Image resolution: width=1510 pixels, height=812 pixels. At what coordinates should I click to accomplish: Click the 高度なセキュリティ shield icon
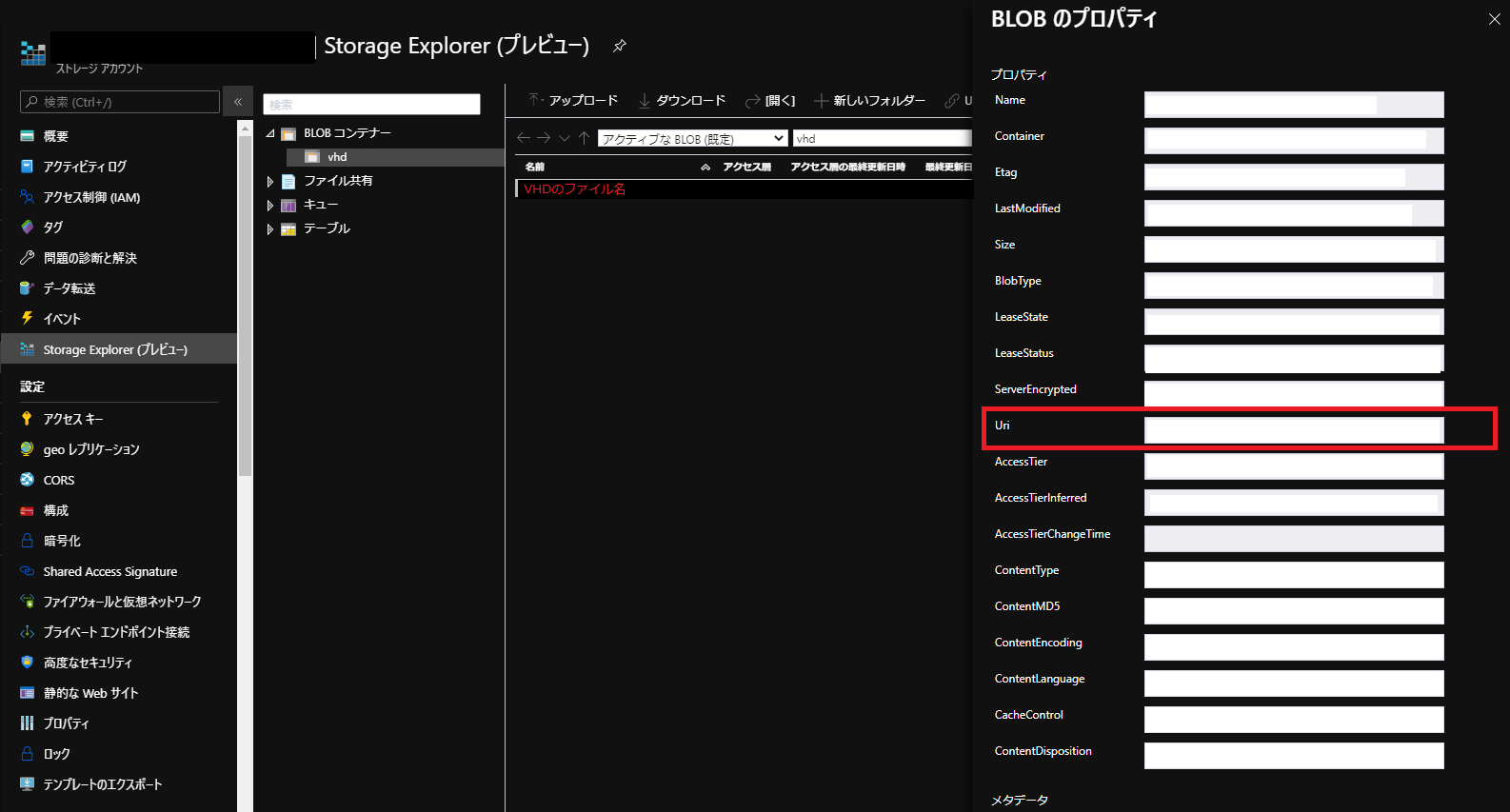pyautogui.click(x=27, y=663)
